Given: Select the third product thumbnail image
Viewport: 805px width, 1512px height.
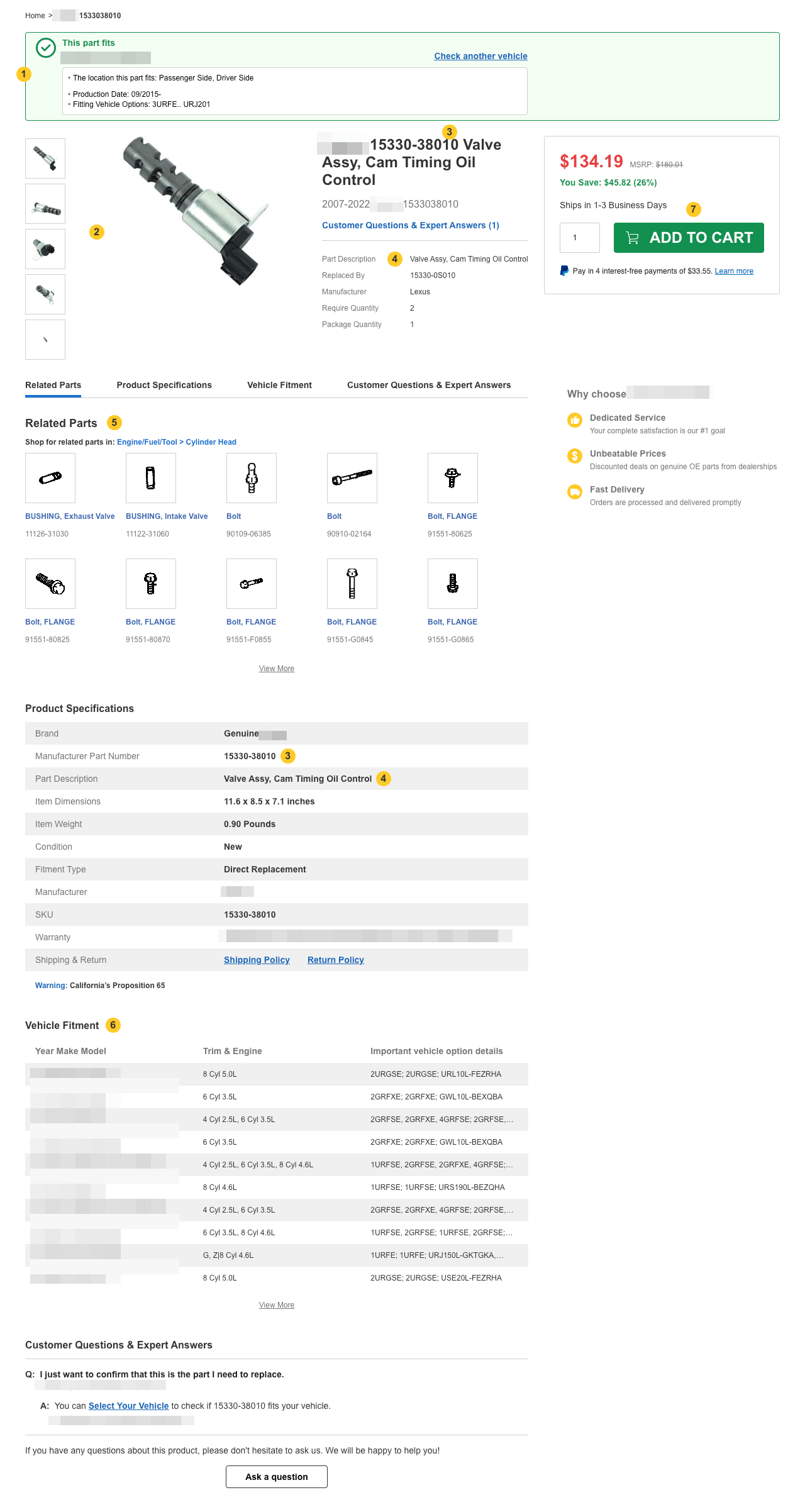Looking at the screenshot, I should tap(45, 249).
